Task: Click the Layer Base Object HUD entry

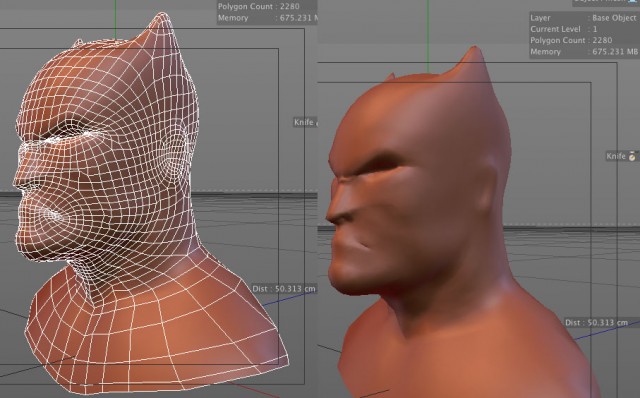Action: tap(583, 18)
